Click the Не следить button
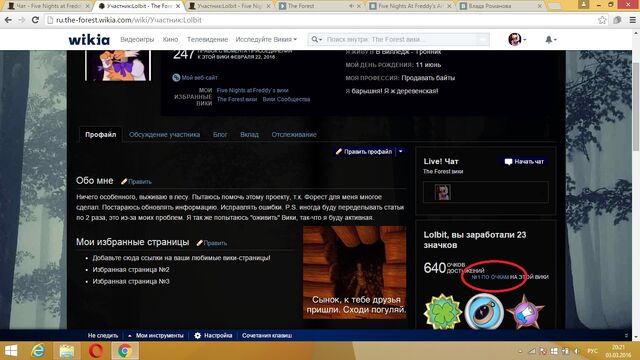 [103, 336]
